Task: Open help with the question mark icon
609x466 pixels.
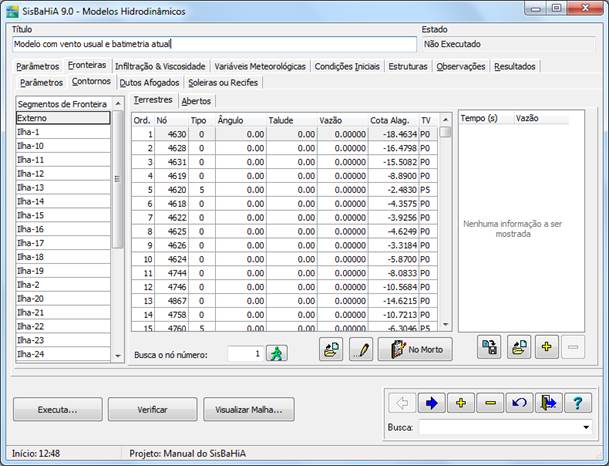Action: click(578, 403)
